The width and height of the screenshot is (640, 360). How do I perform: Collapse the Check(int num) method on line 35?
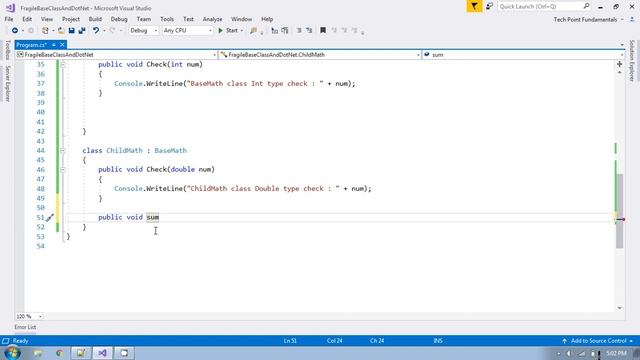[x=63, y=64]
